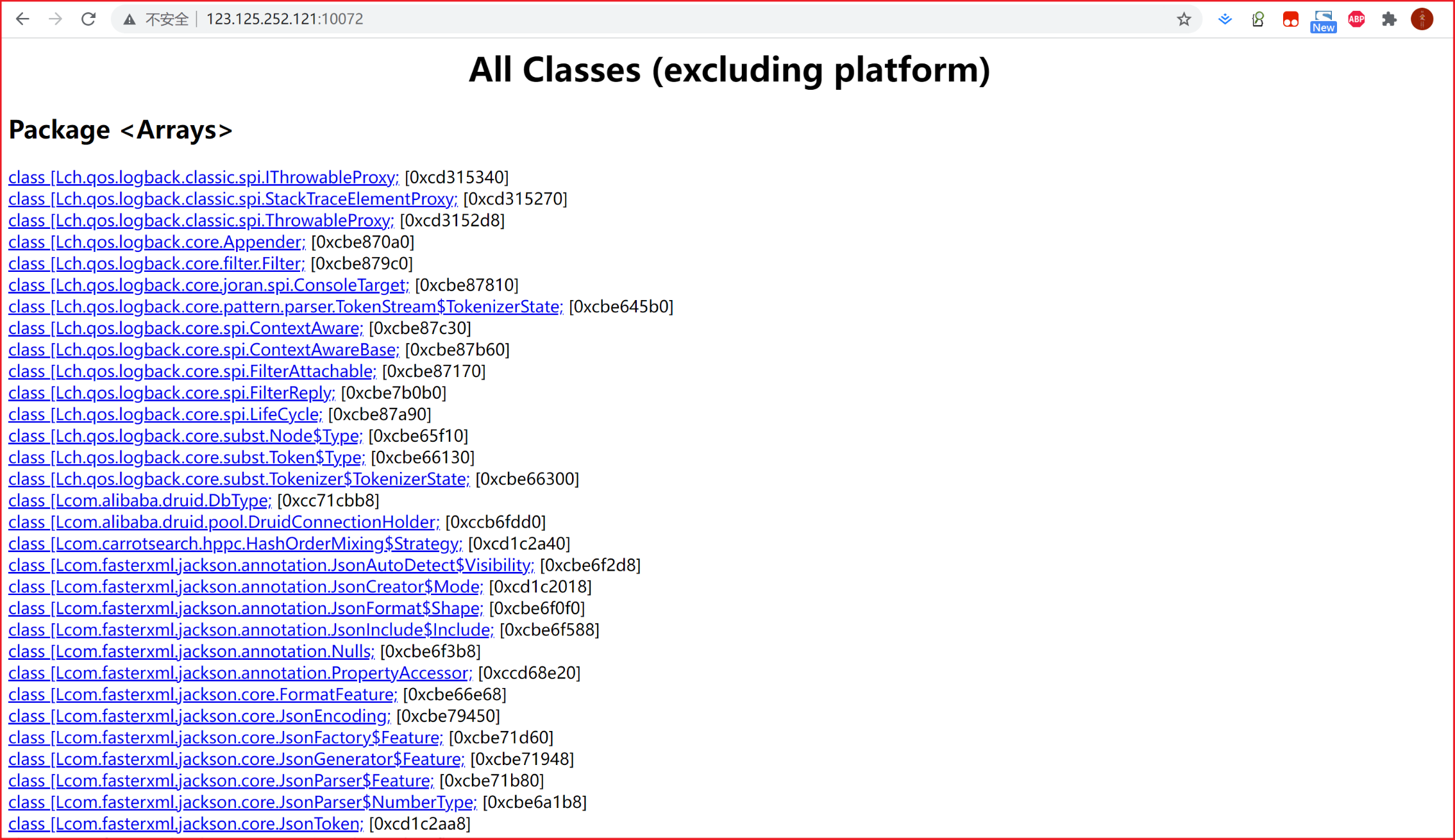The height and width of the screenshot is (840, 1455).
Task: Open class HashOrderMixing$Strategy link
Action: (x=235, y=544)
